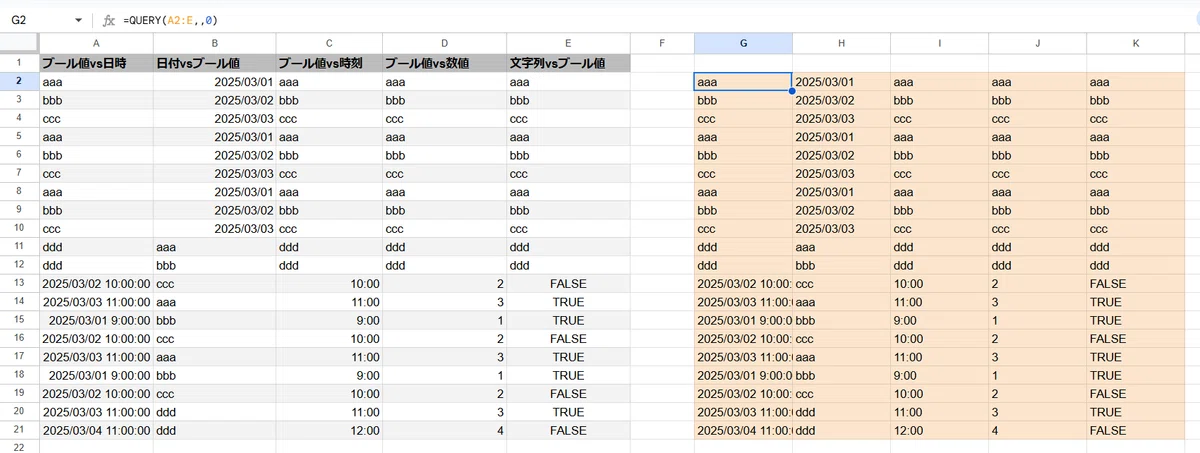Viewport: 1200px width, 453px height.
Task: Select column D header
Action: pyautogui.click(x=444, y=43)
